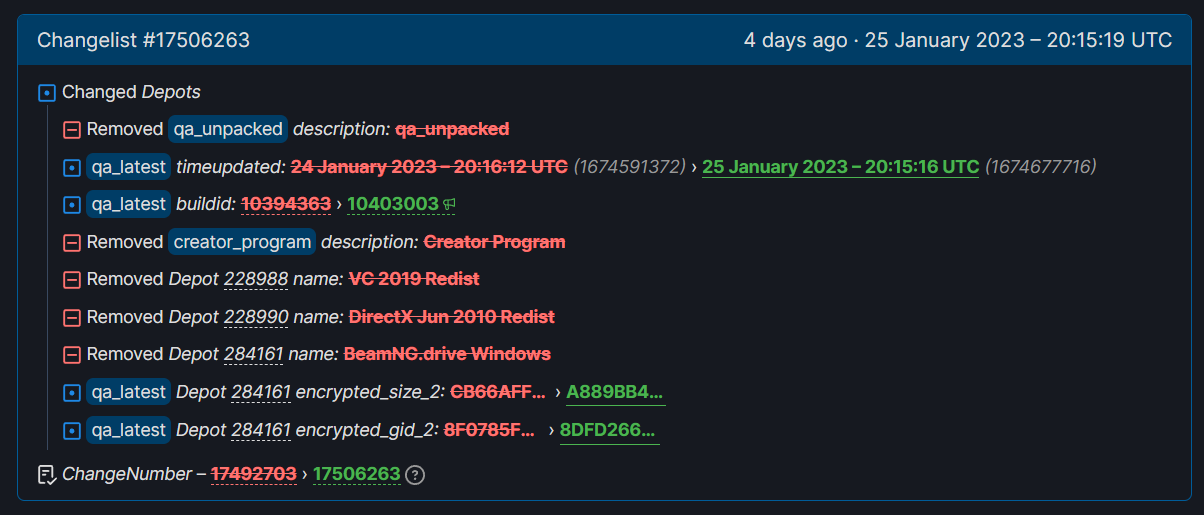This screenshot has width=1204, height=515.
Task: Click the modified icon beside encrypted_gid_2 row
Action: point(71,431)
